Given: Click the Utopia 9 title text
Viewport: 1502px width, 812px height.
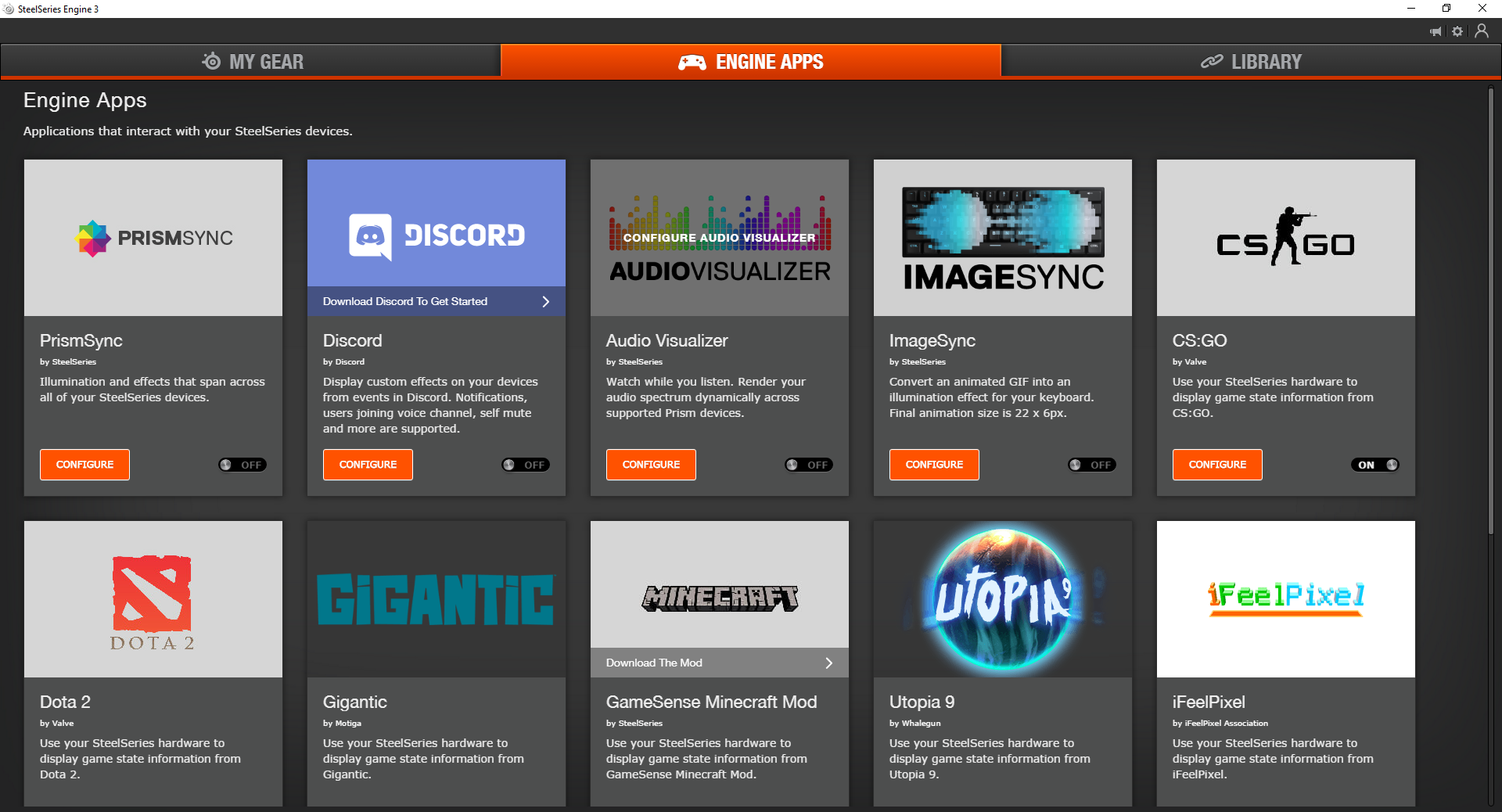Looking at the screenshot, I should coord(922,702).
